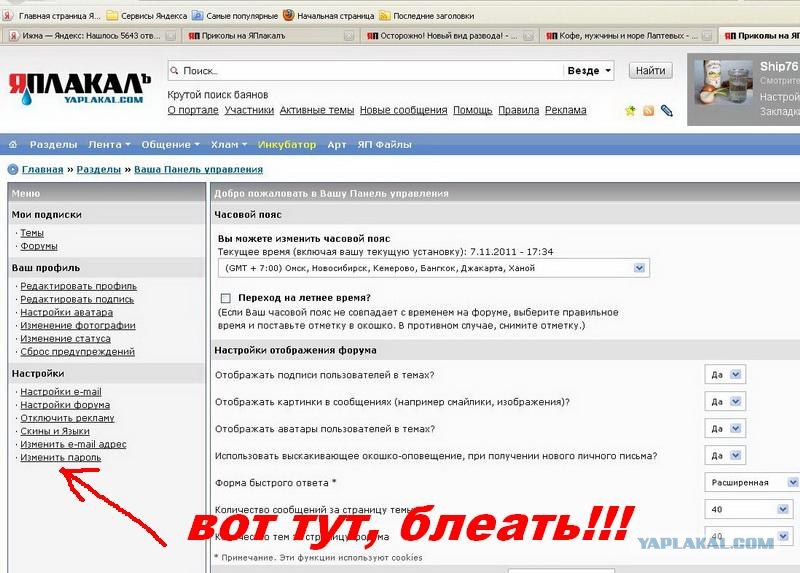Open the Редактировать подпись link
The height and width of the screenshot is (573, 800).
pos(77,299)
